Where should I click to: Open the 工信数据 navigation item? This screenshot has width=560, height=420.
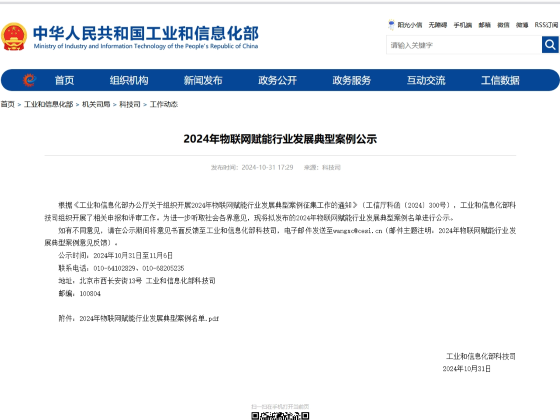coord(500,80)
